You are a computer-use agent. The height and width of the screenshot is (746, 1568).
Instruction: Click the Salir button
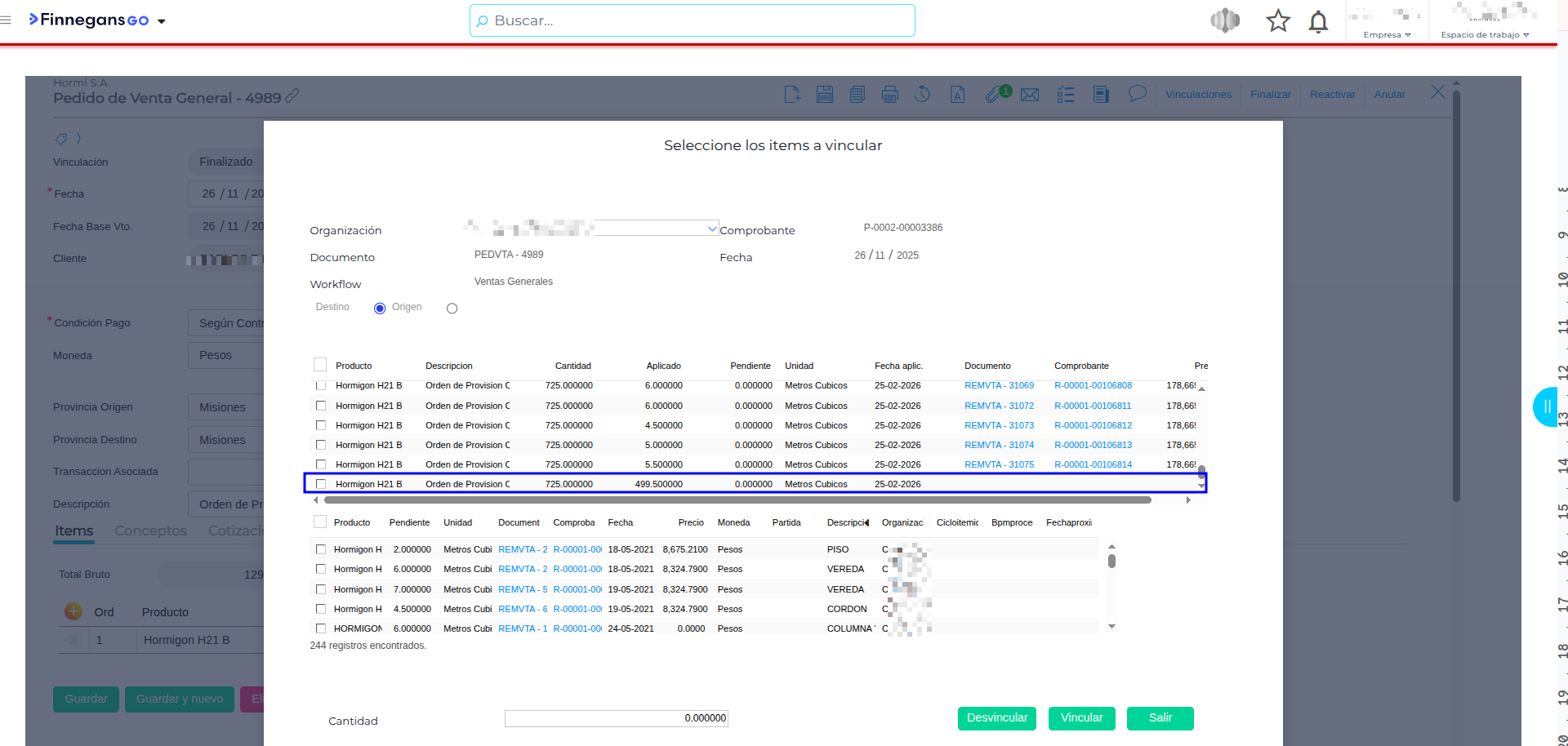[x=1160, y=718]
